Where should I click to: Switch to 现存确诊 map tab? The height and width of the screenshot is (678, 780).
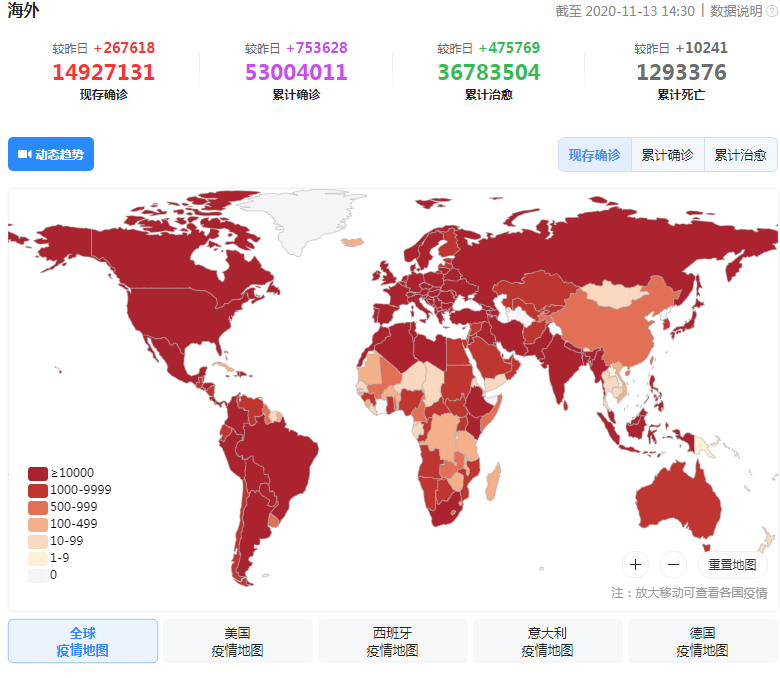click(595, 155)
